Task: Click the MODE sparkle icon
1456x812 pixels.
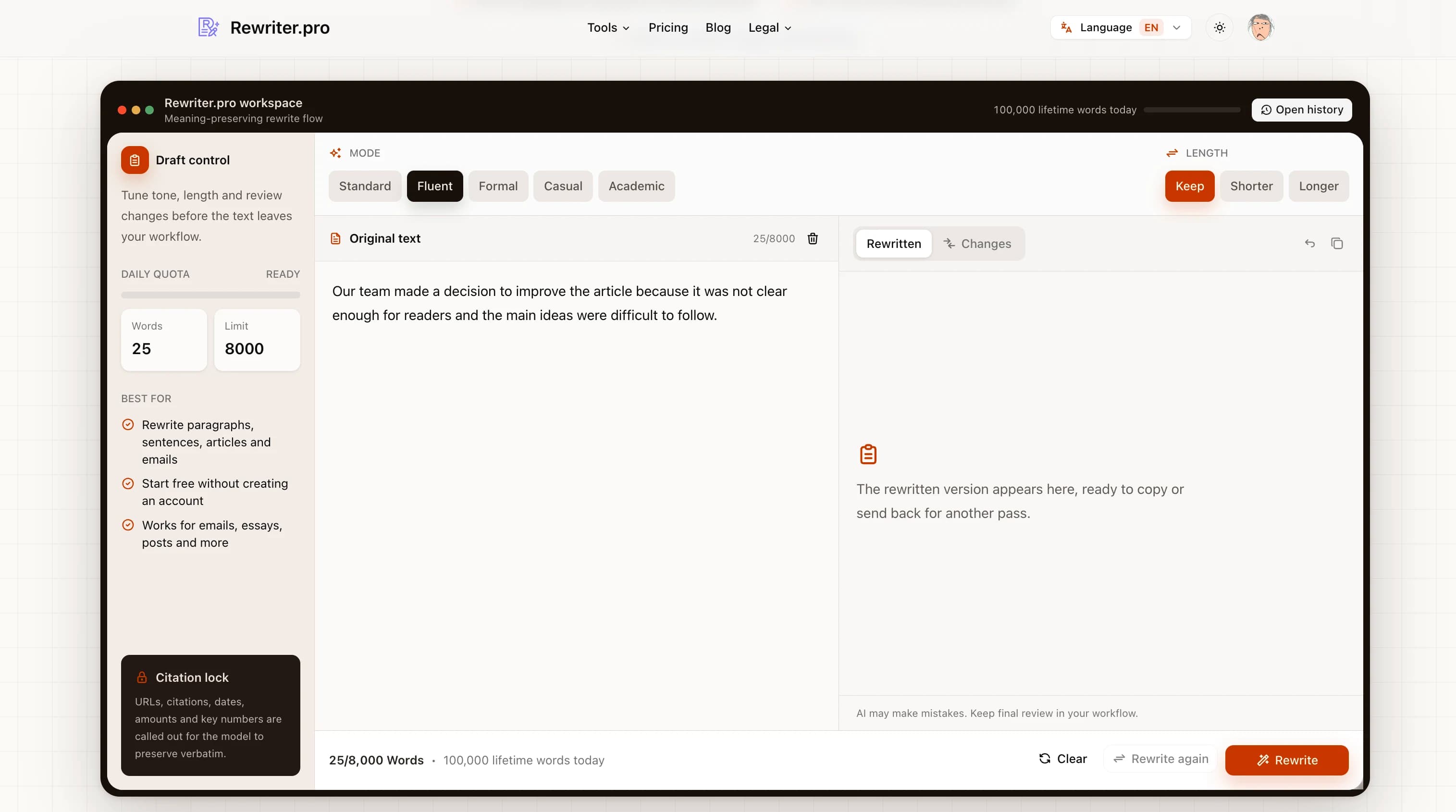Action: pos(335,153)
